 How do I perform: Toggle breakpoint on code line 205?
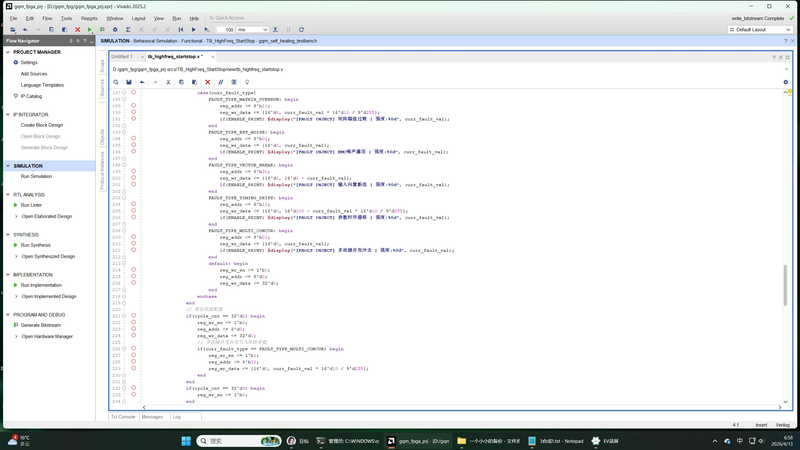point(134,211)
